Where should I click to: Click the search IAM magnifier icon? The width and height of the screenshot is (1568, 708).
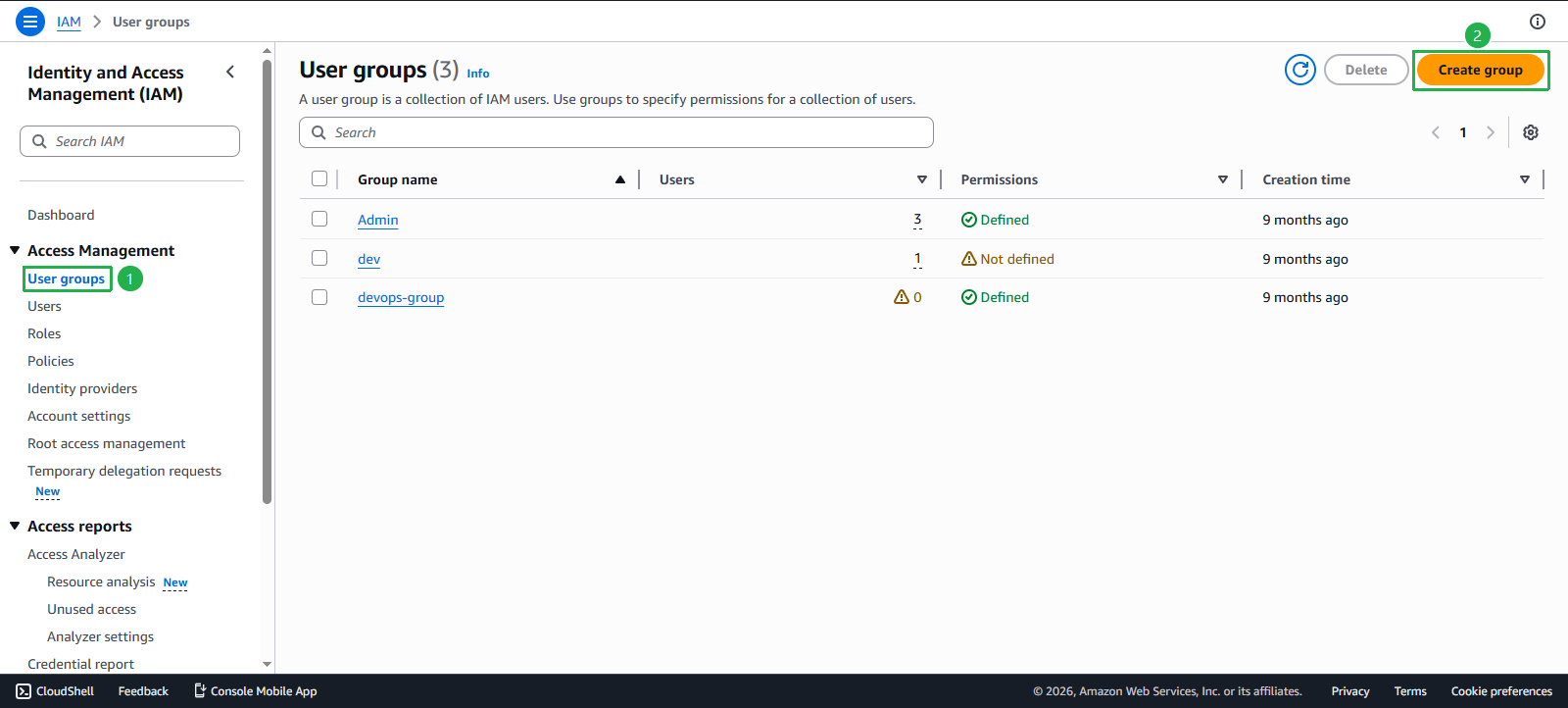[39, 141]
